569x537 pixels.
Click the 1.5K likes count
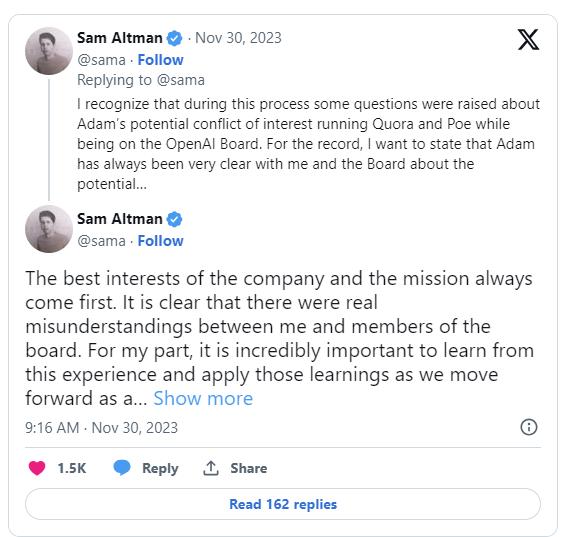click(x=71, y=468)
